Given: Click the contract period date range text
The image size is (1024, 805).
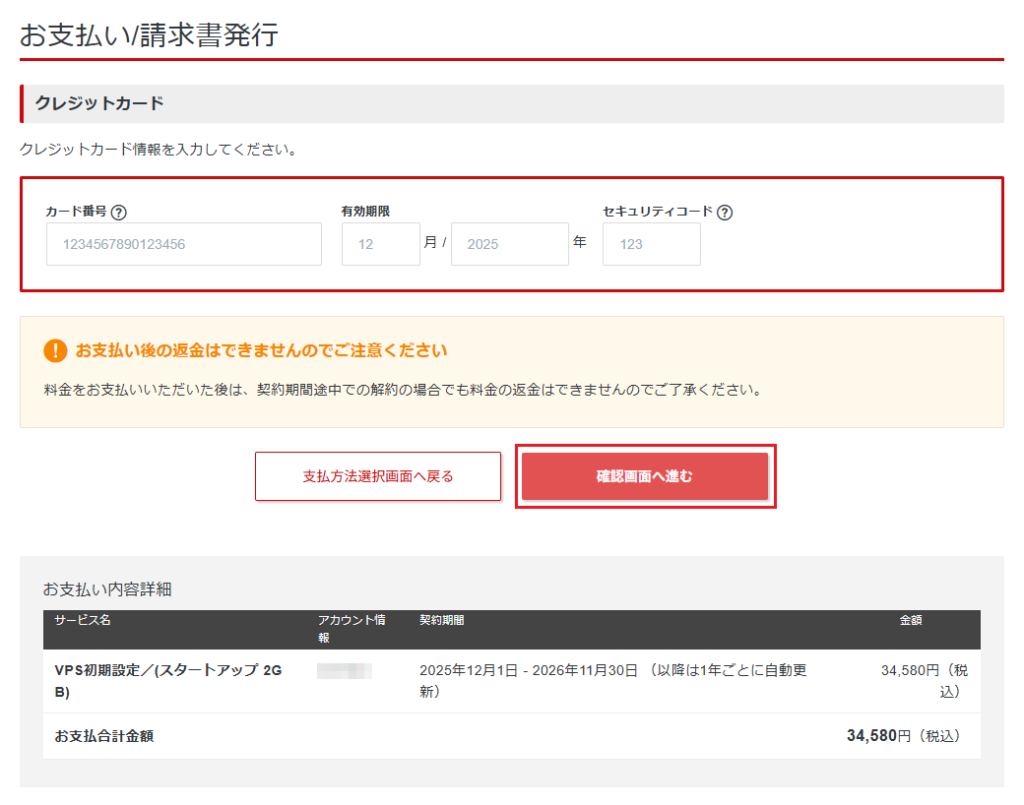Looking at the screenshot, I should coord(528,671).
